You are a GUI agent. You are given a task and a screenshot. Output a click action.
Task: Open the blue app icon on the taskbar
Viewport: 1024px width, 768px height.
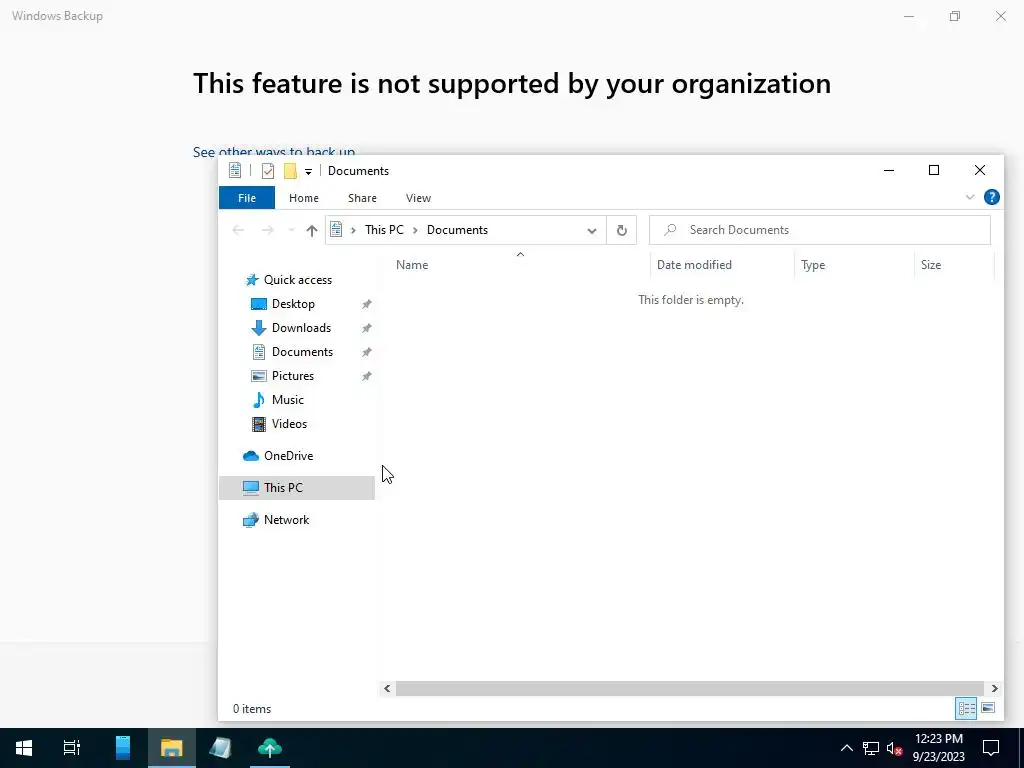(123, 748)
